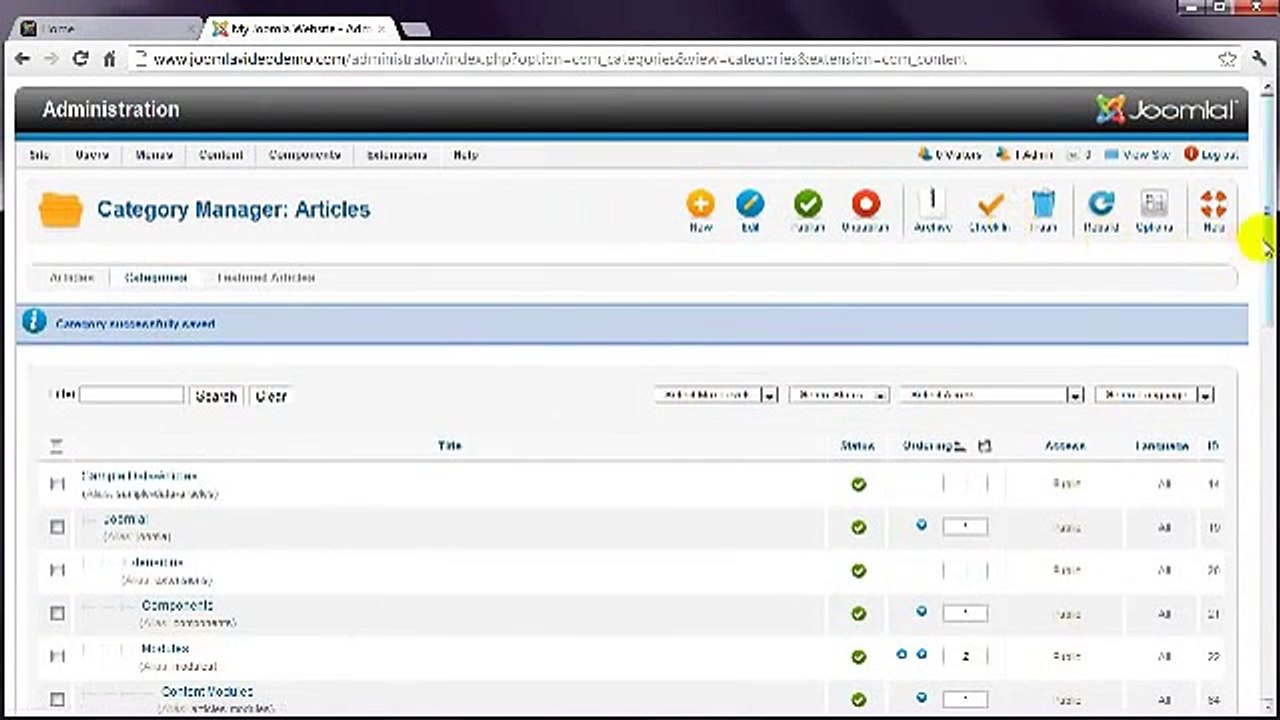Click the red Unpublish toolbar icon
Image resolution: width=1280 pixels, height=720 pixels.
pos(866,205)
